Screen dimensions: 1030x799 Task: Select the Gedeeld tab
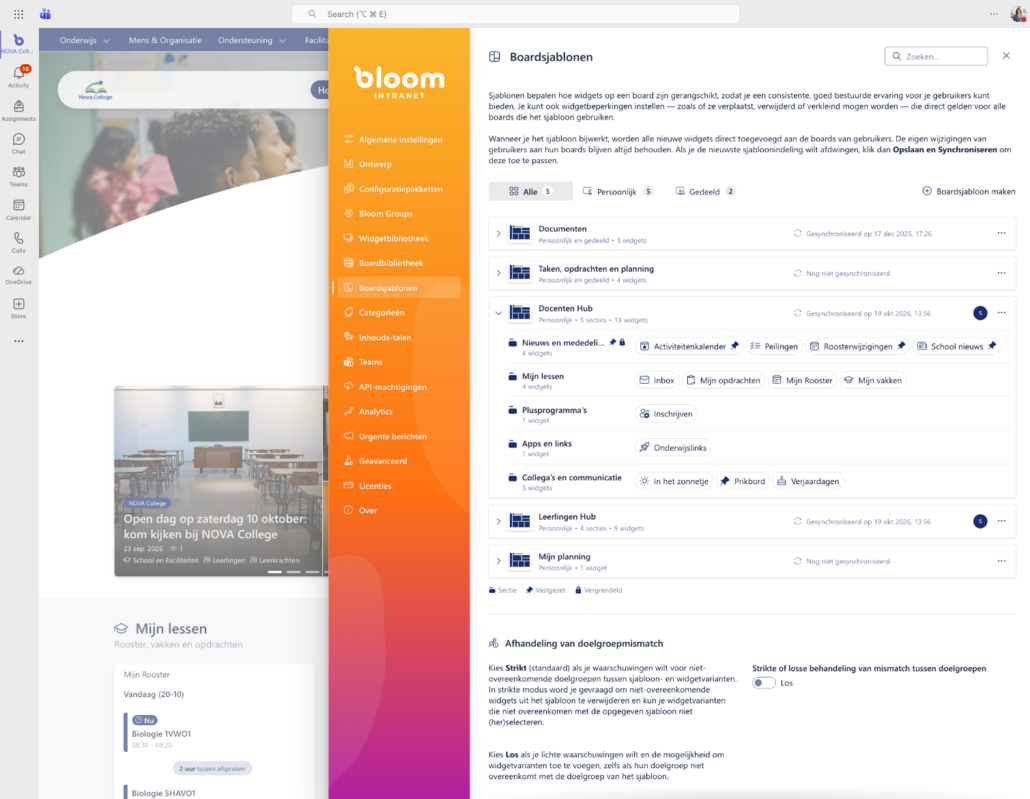705,191
